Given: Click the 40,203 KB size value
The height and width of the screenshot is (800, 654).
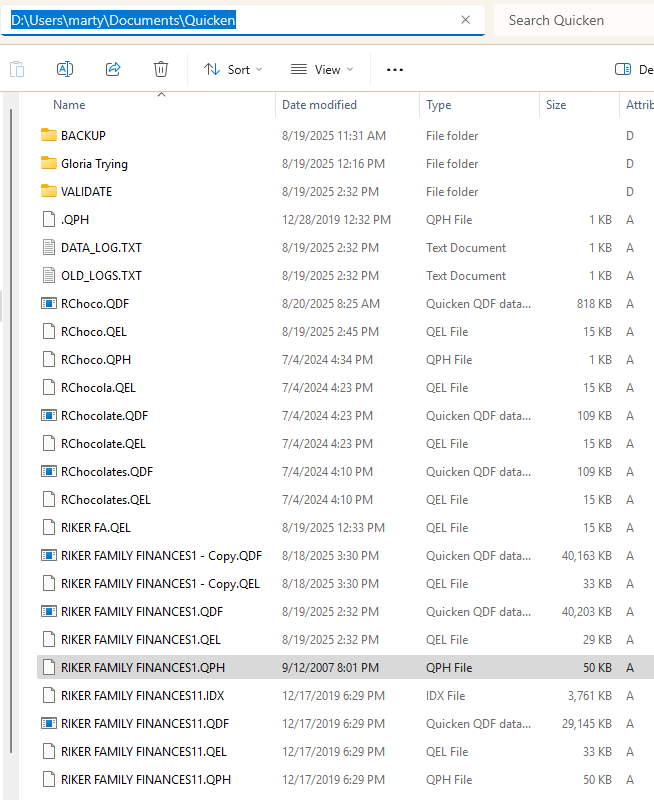Looking at the screenshot, I should point(587,612).
